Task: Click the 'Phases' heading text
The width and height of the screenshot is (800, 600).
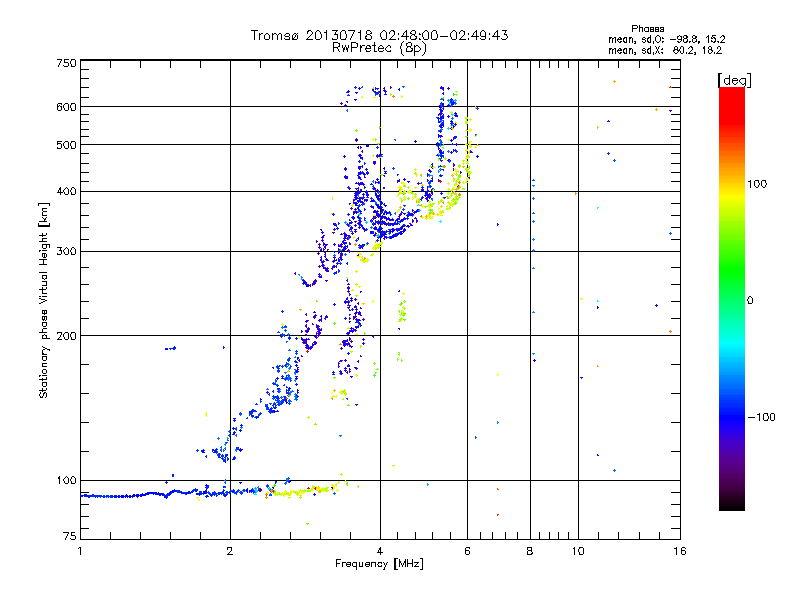Action: tap(647, 29)
